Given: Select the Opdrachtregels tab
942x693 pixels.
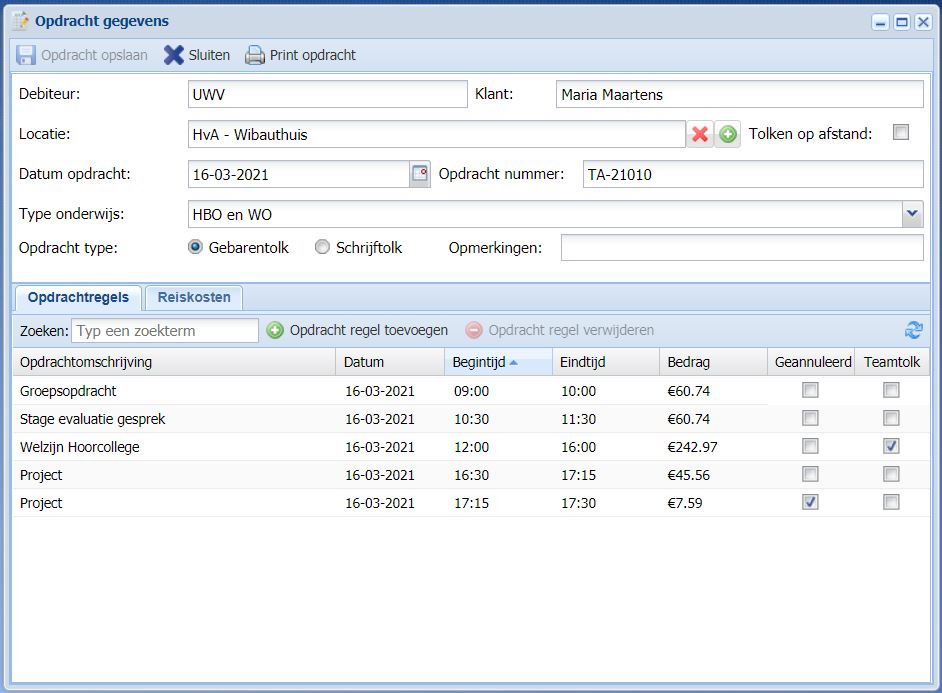Looking at the screenshot, I should click(78, 297).
